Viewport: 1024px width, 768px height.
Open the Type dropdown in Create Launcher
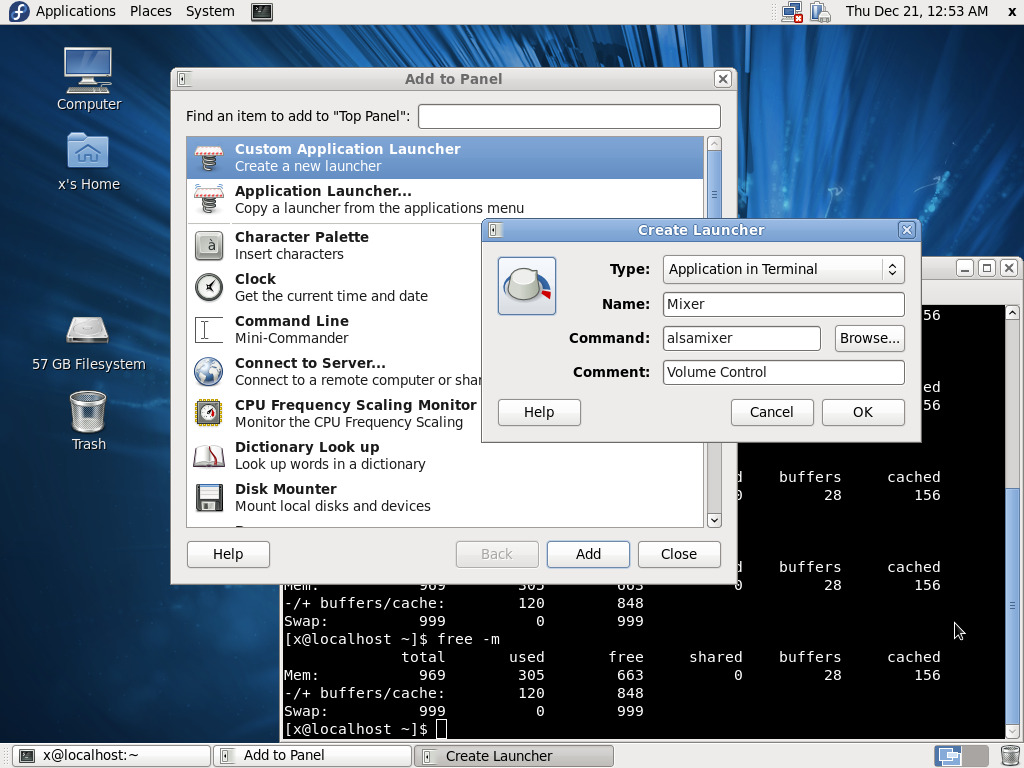783,269
